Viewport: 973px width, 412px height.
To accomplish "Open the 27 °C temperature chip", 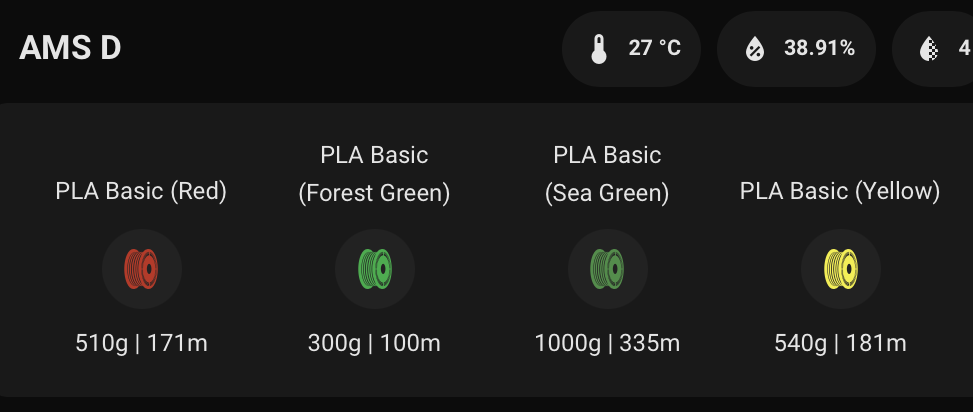I will pyautogui.click(x=631, y=48).
